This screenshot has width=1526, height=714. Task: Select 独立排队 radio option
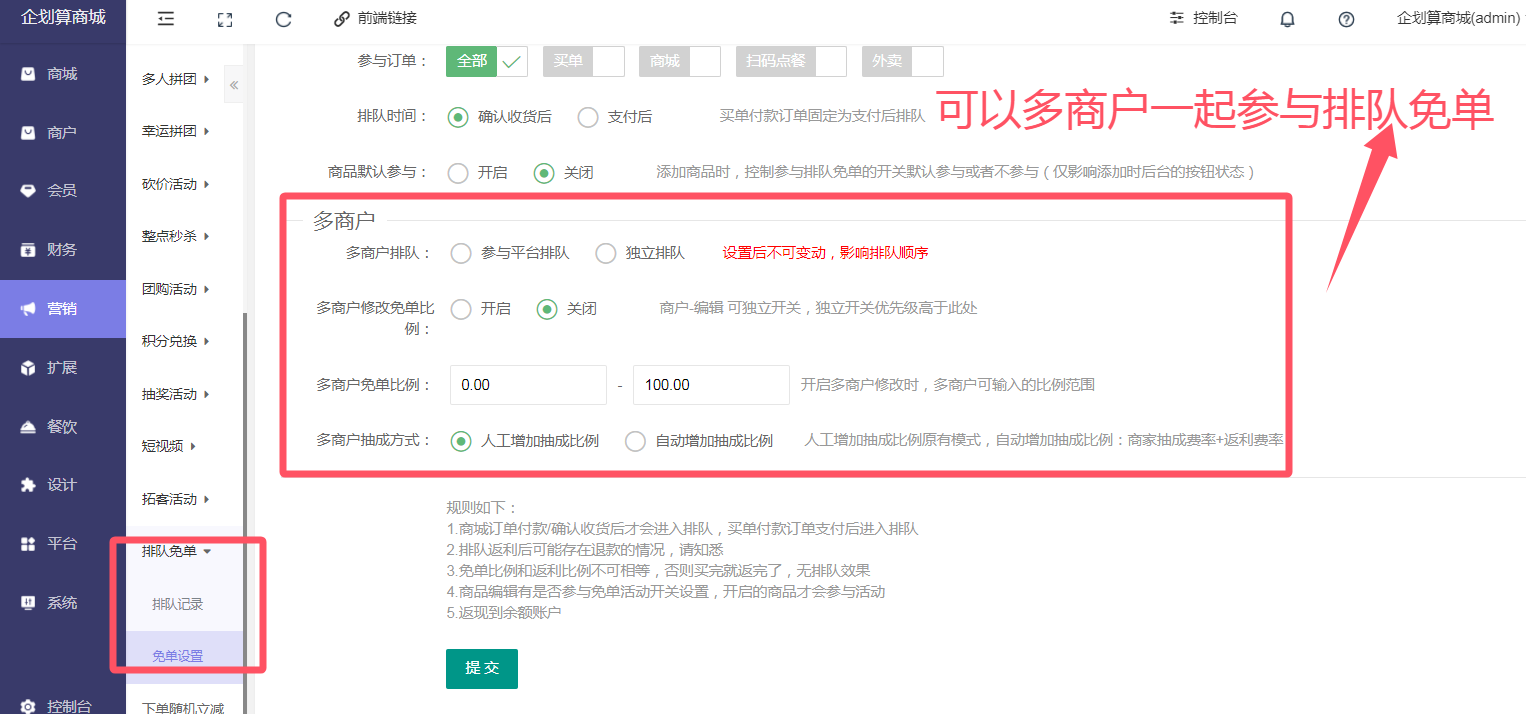point(605,254)
